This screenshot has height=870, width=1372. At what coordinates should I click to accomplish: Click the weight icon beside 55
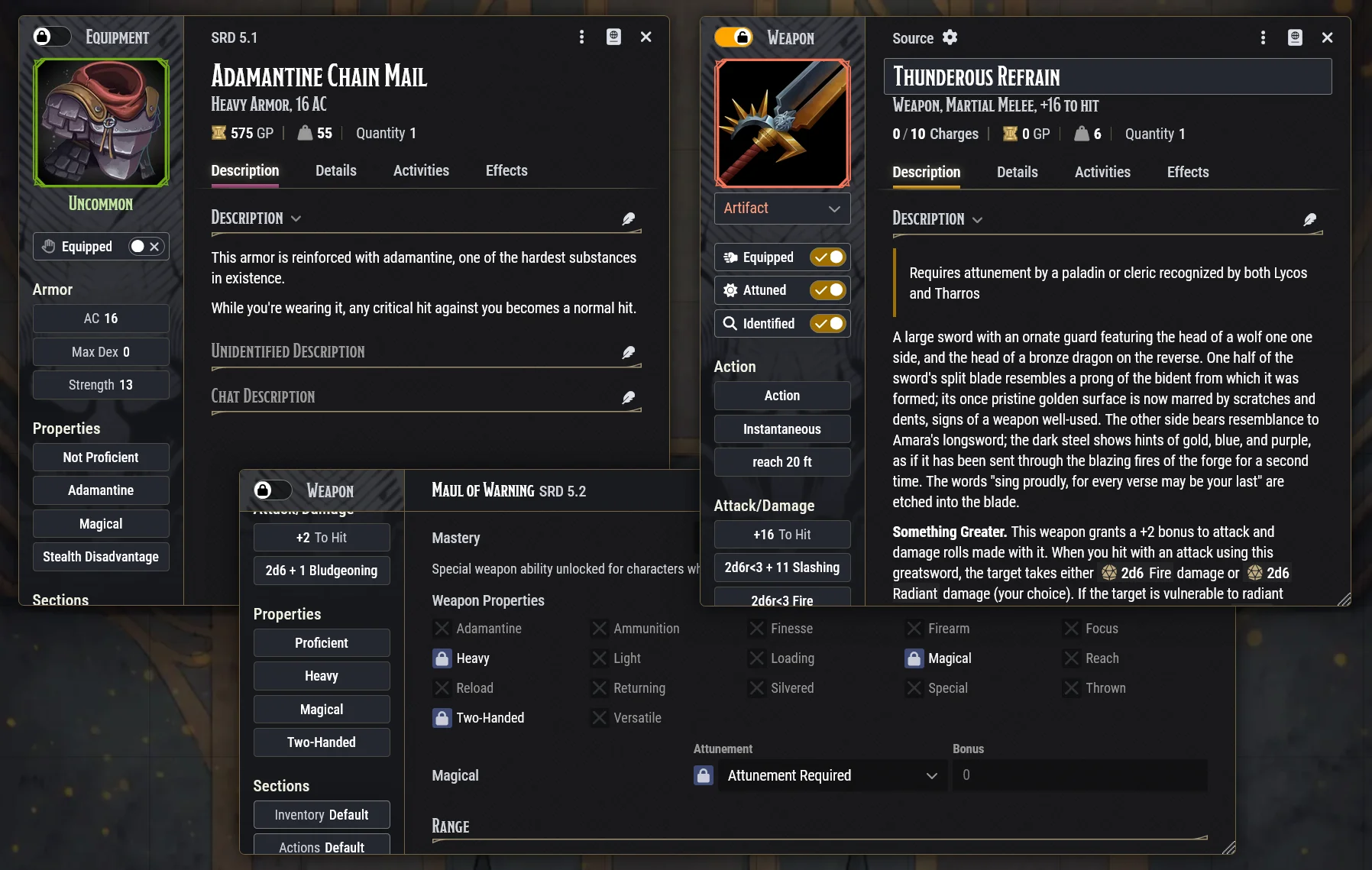tap(305, 133)
